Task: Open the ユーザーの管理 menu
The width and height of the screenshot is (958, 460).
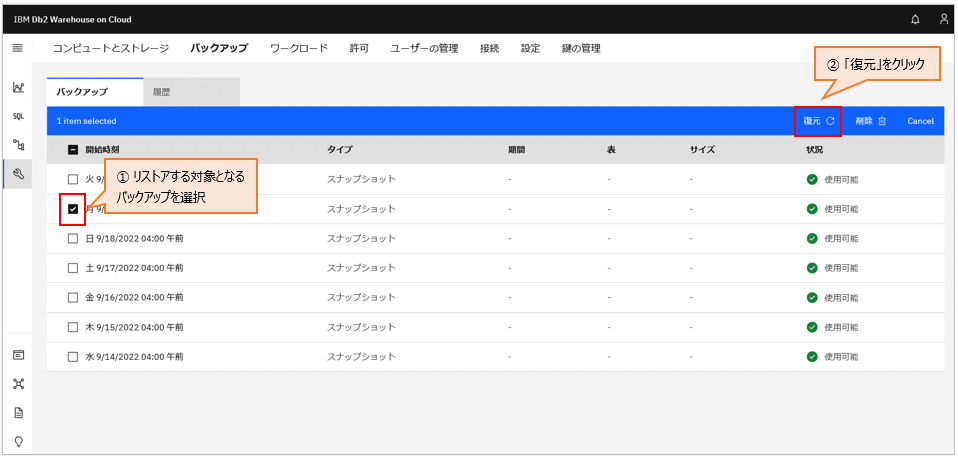Action: 424,49
